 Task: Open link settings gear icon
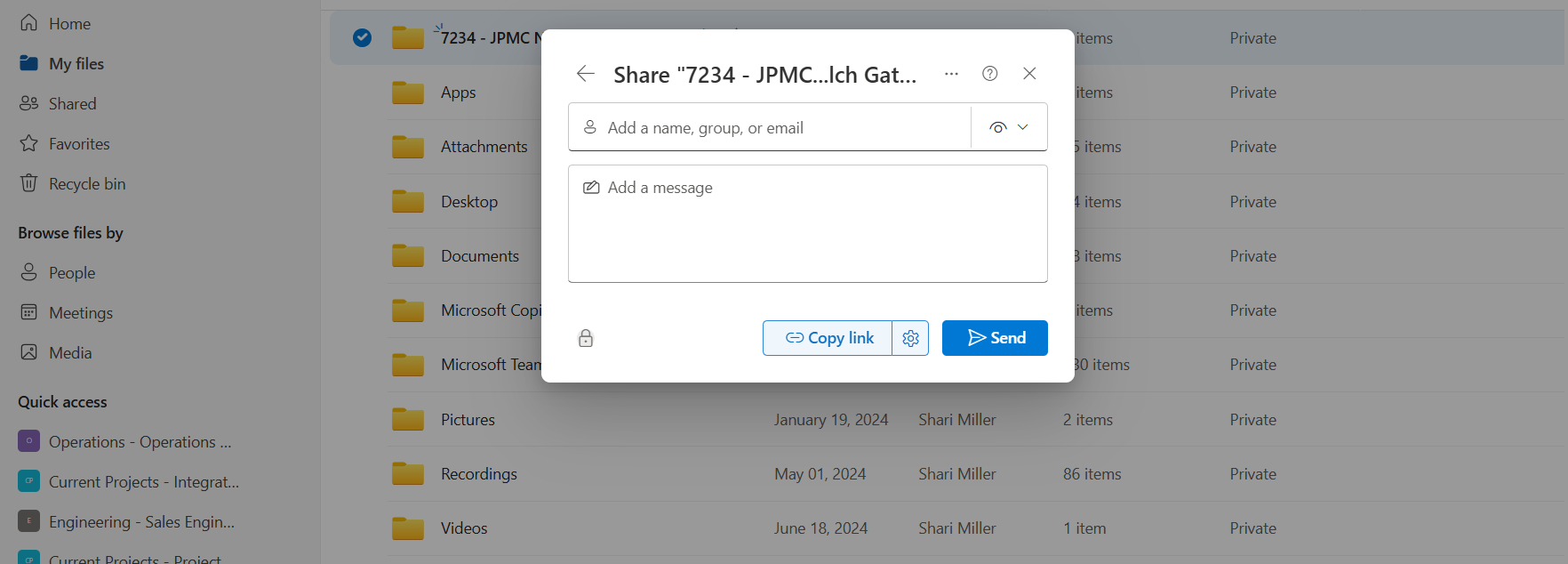pyautogui.click(x=910, y=338)
